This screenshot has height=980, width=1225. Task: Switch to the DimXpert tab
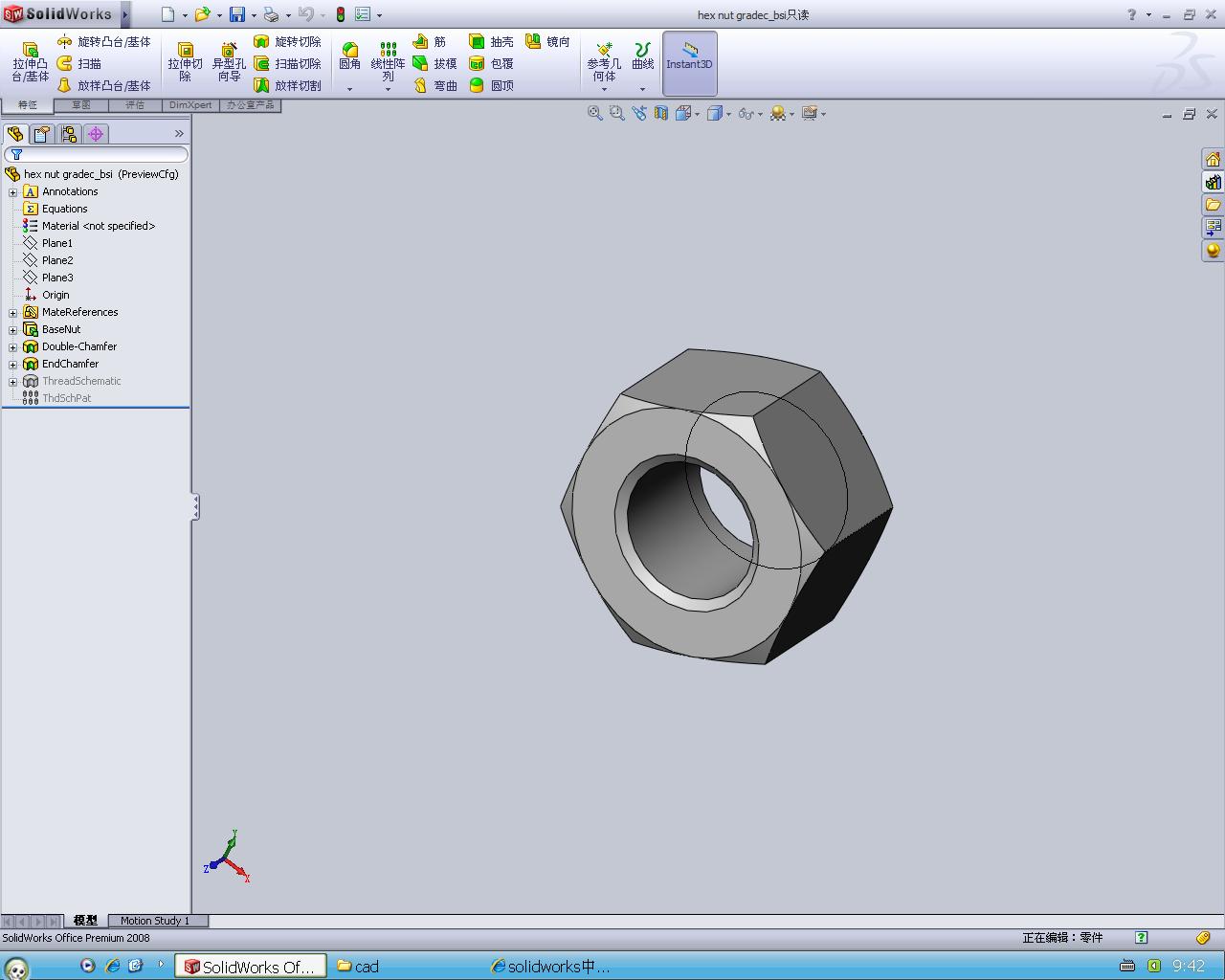(x=190, y=105)
